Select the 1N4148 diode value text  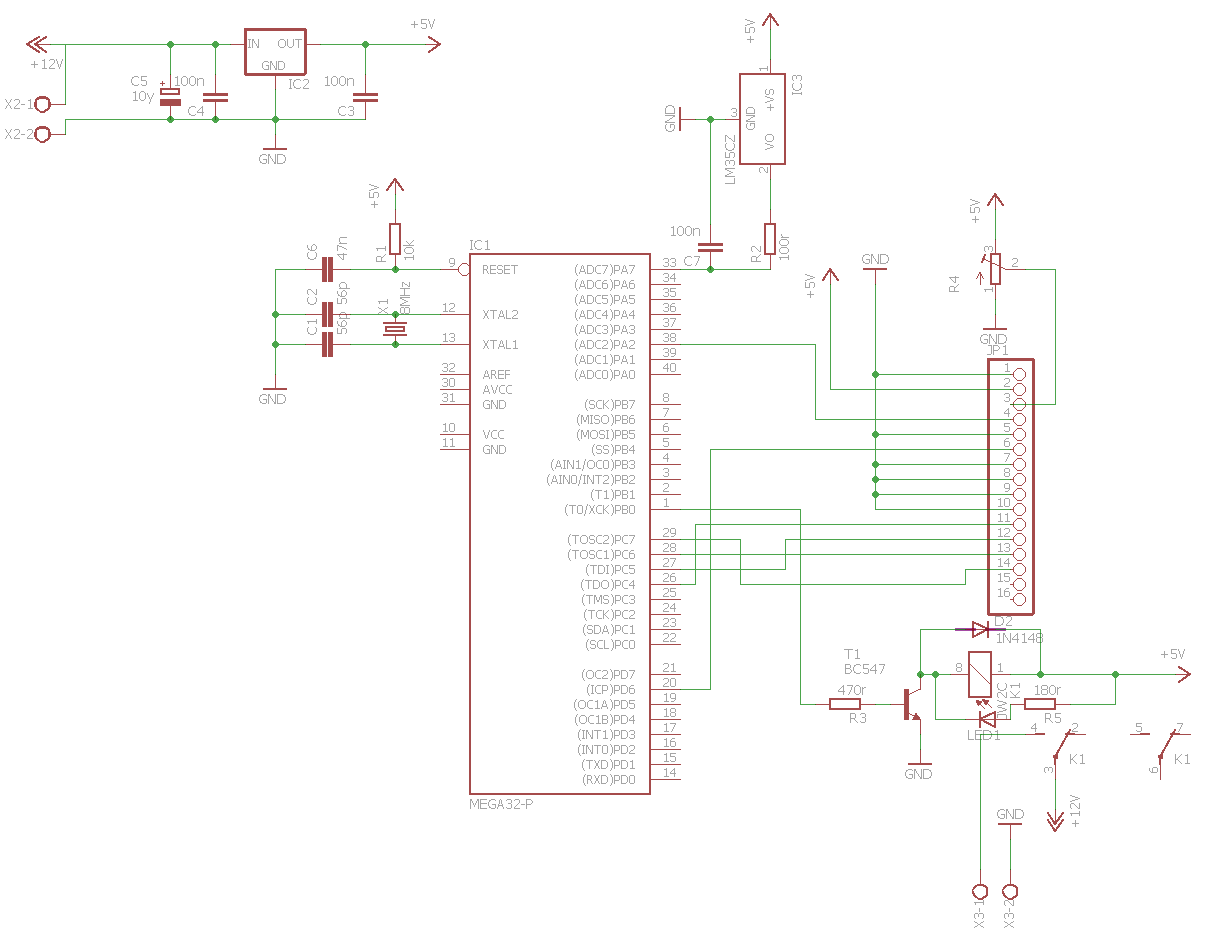pos(1019,637)
